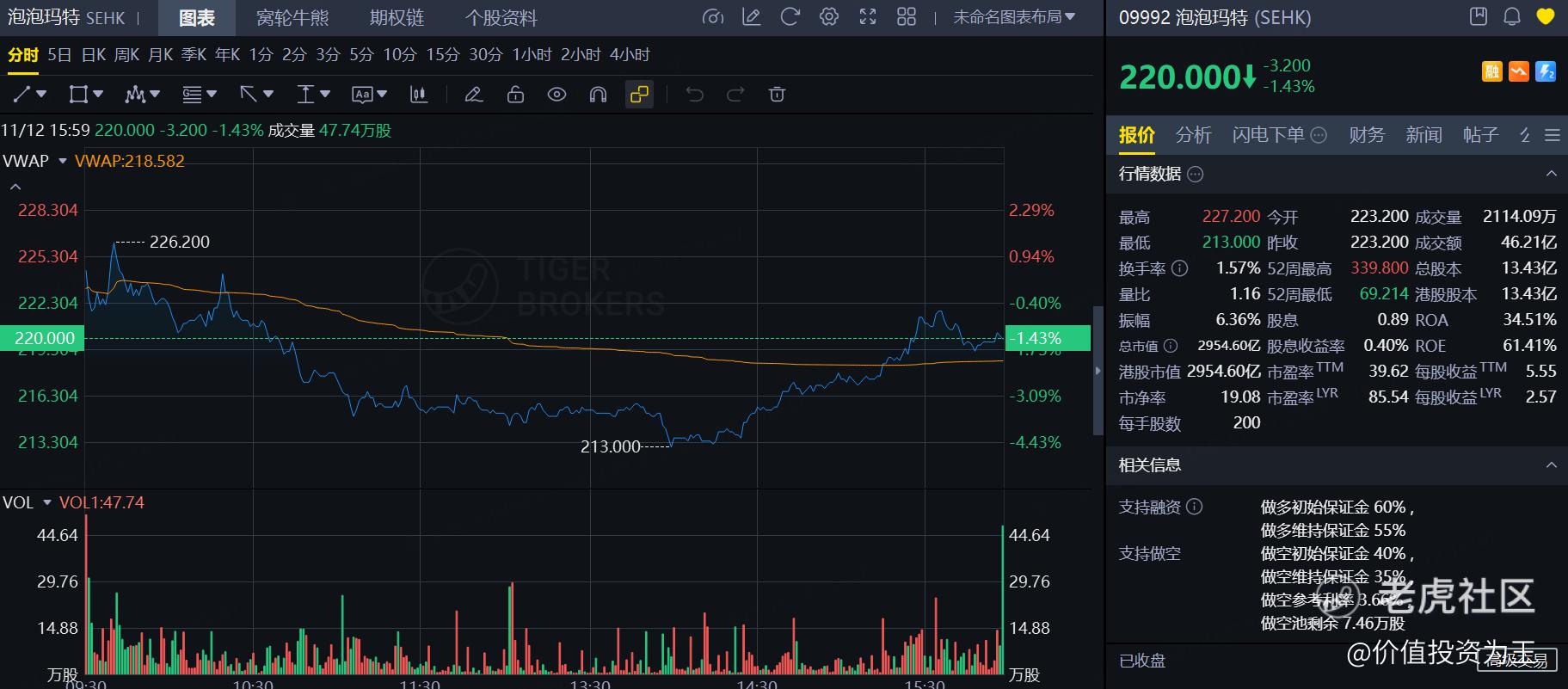Select the 15分 timeframe
The image size is (1568, 689).
[442, 55]
